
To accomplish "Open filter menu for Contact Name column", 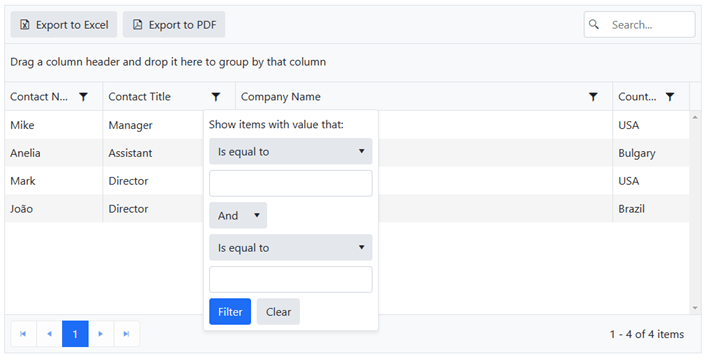I will coord(84,97).
